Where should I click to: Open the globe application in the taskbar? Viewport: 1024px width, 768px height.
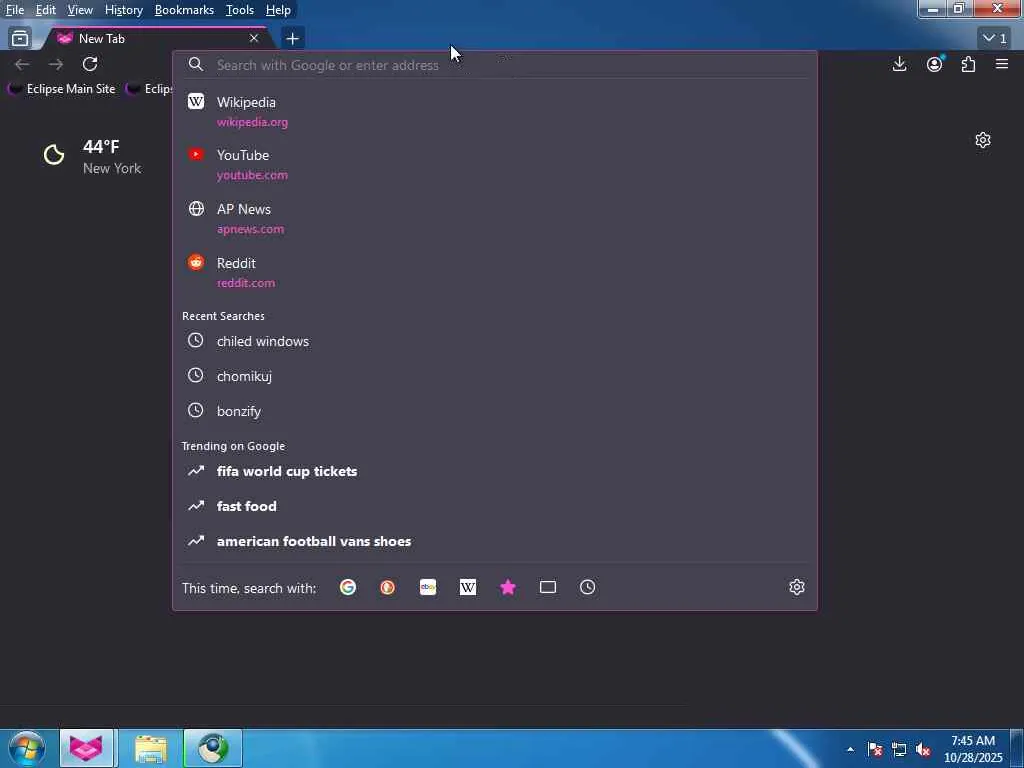click(x=213, y=748)
